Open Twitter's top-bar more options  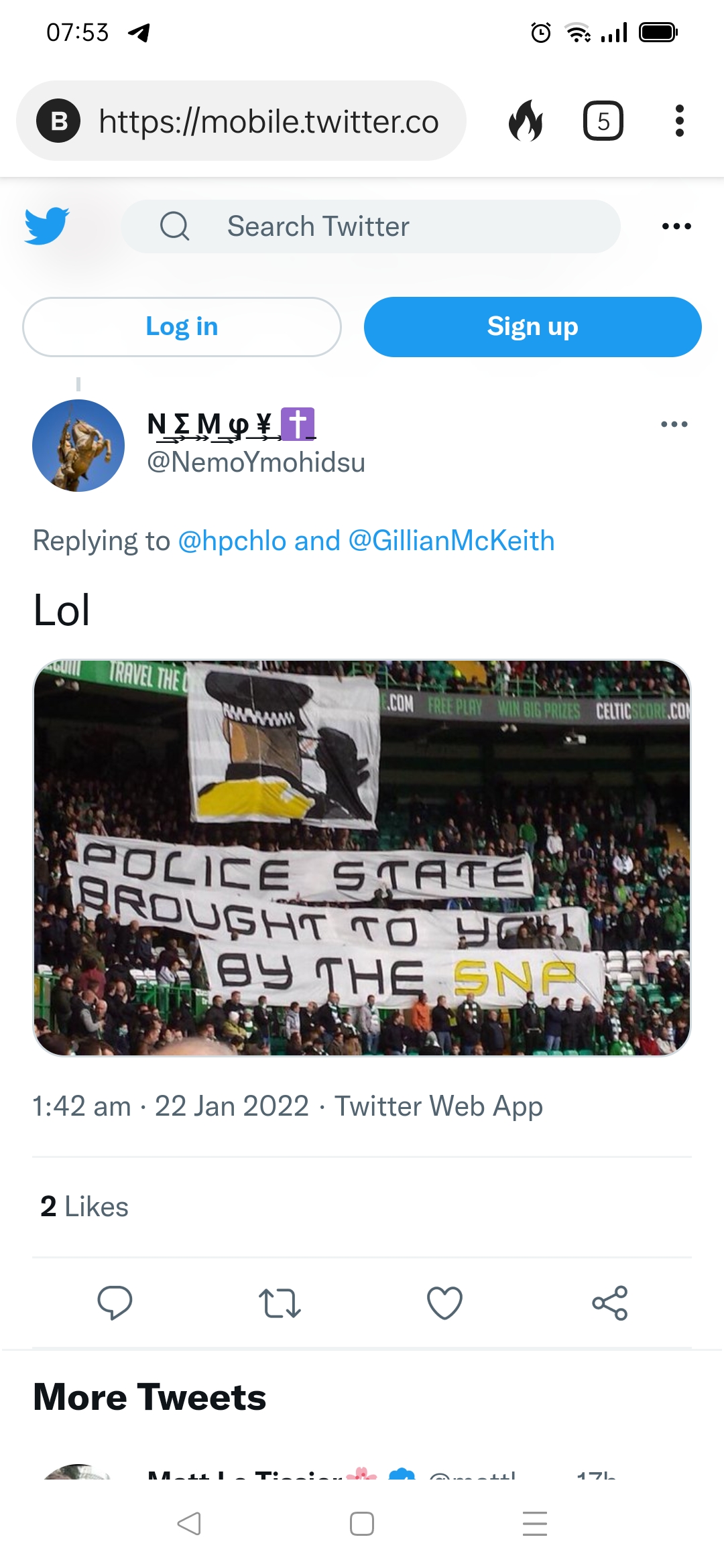coord(676,226)
